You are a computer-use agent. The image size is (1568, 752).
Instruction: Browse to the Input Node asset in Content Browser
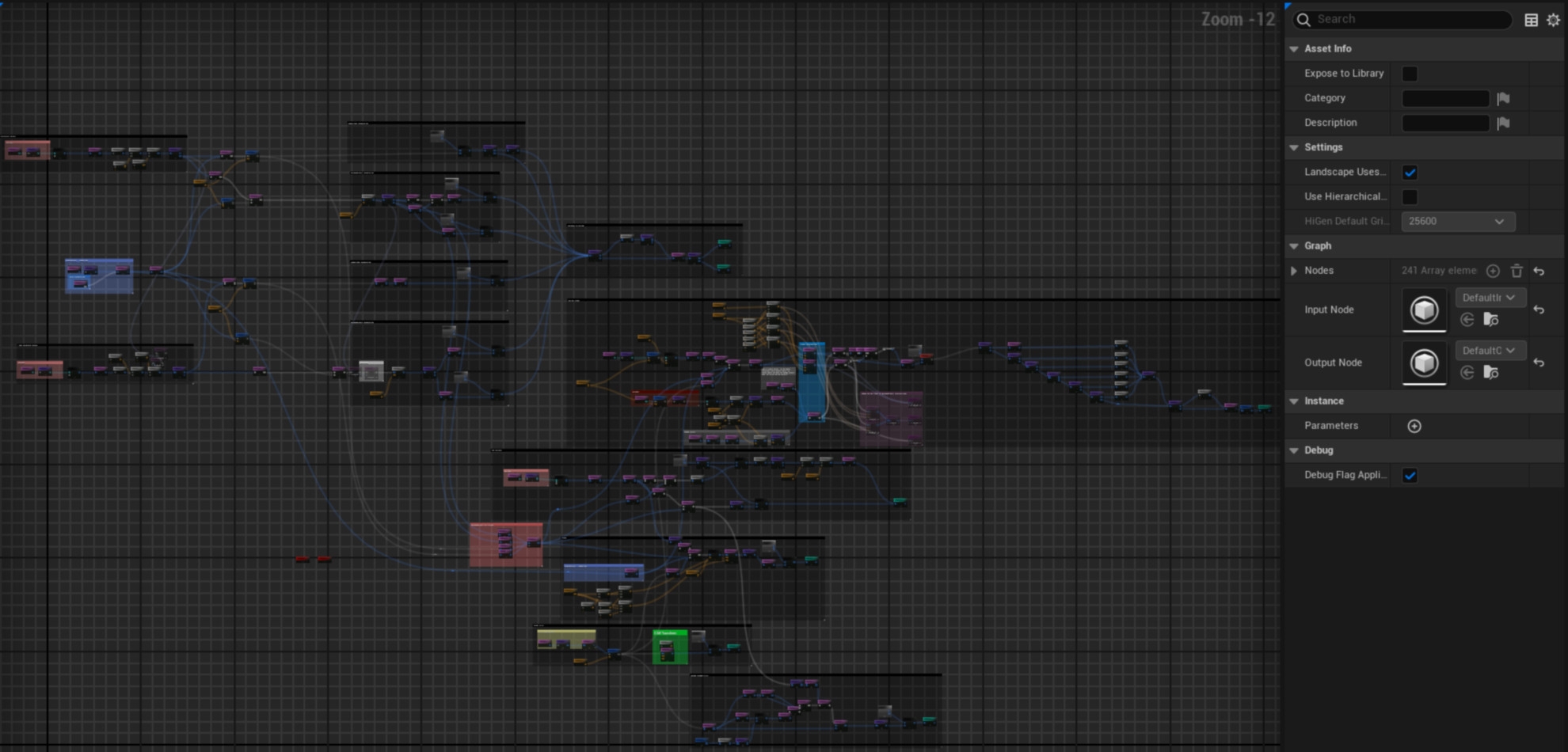(x=1490, y=320)
